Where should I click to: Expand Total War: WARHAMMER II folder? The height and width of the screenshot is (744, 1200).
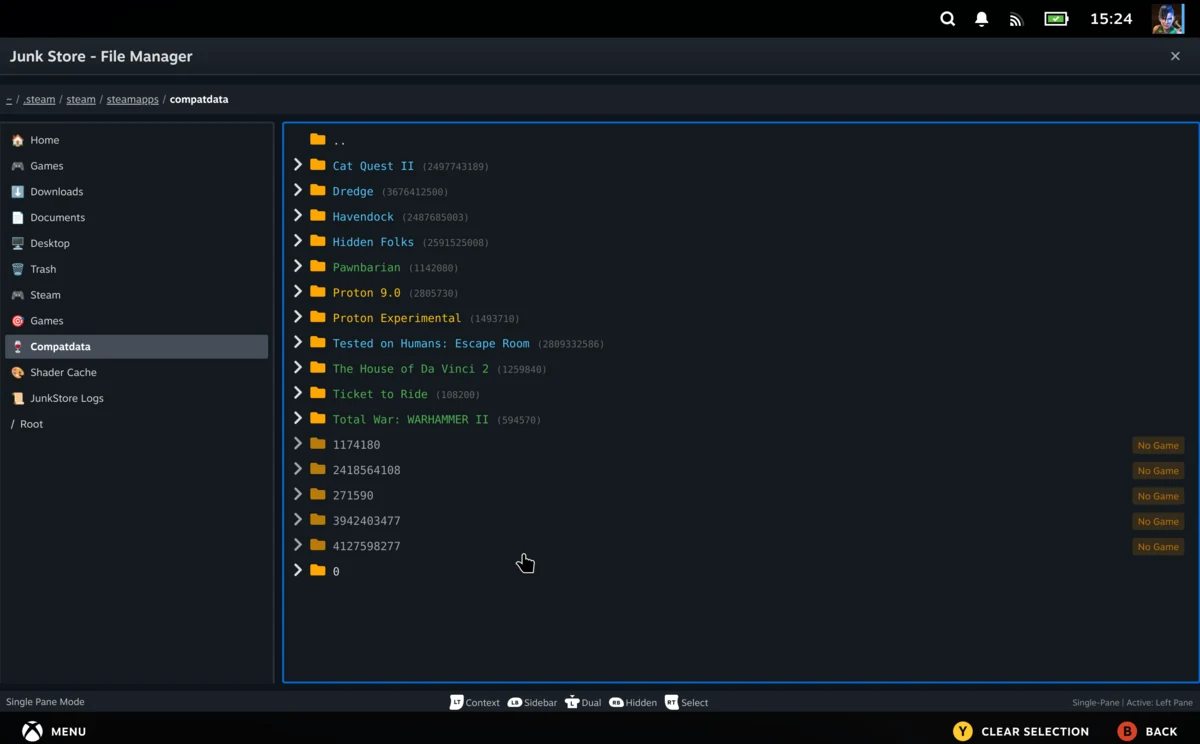click(x=298, y=418)
